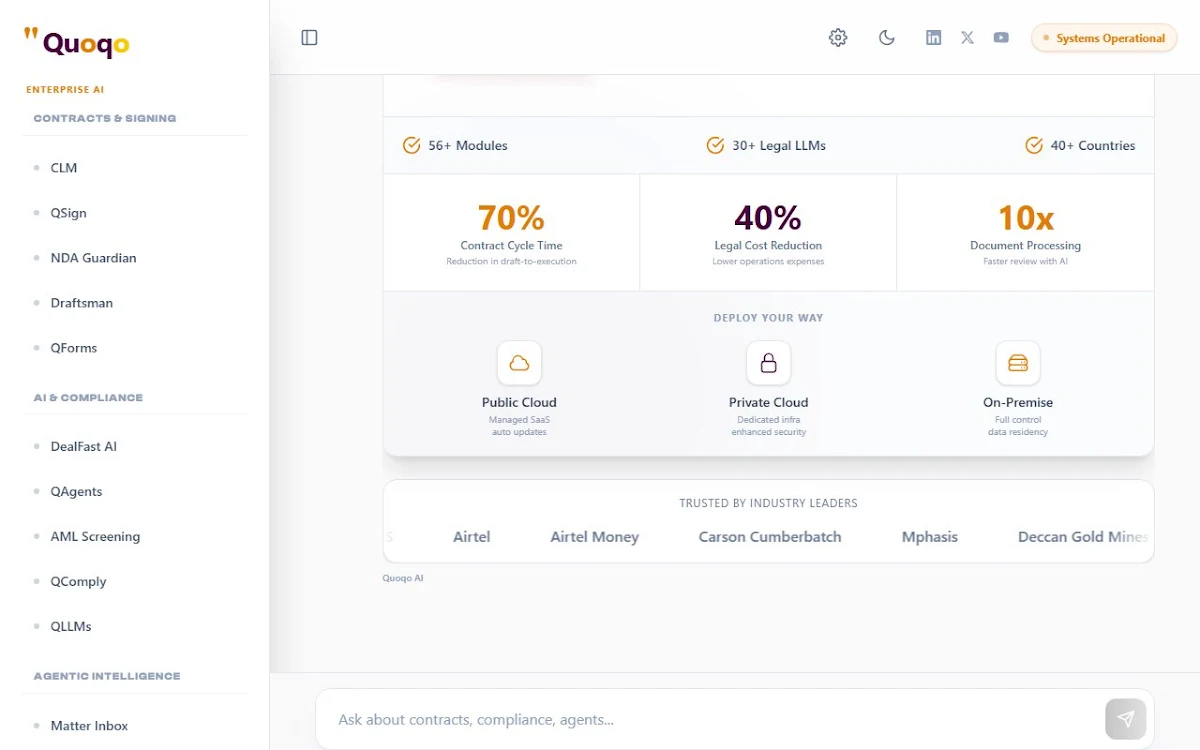Open the YouTube channel icon

point(1001,38)
